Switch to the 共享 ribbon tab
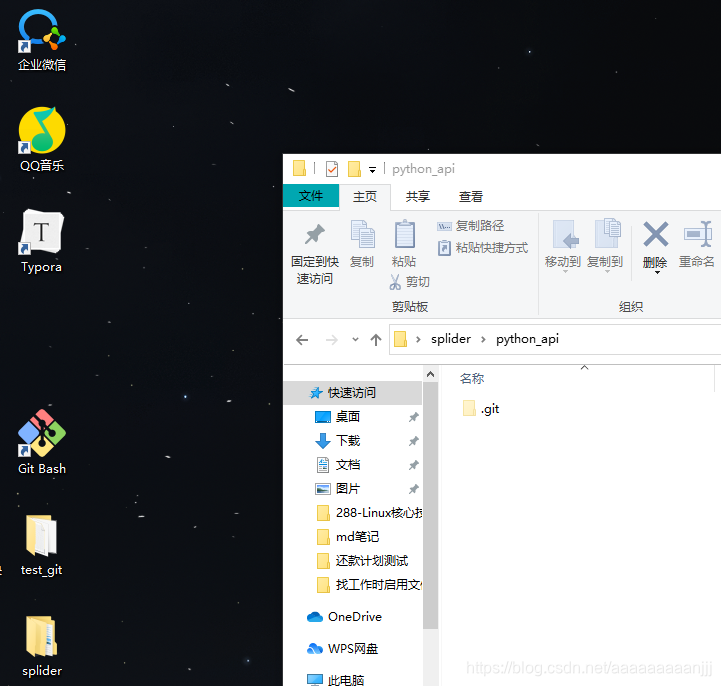The width and height of the screenshot is (721, 686). 418,197
